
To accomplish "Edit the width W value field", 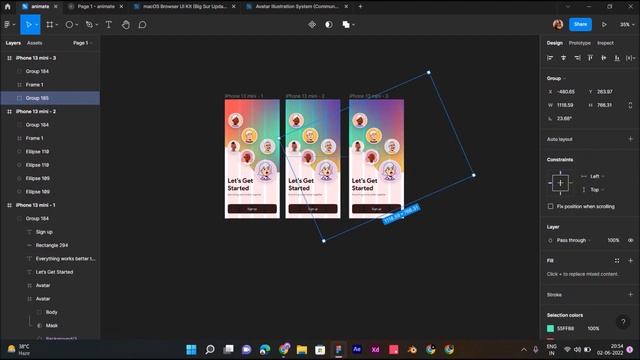I will (x=565, y=105).
